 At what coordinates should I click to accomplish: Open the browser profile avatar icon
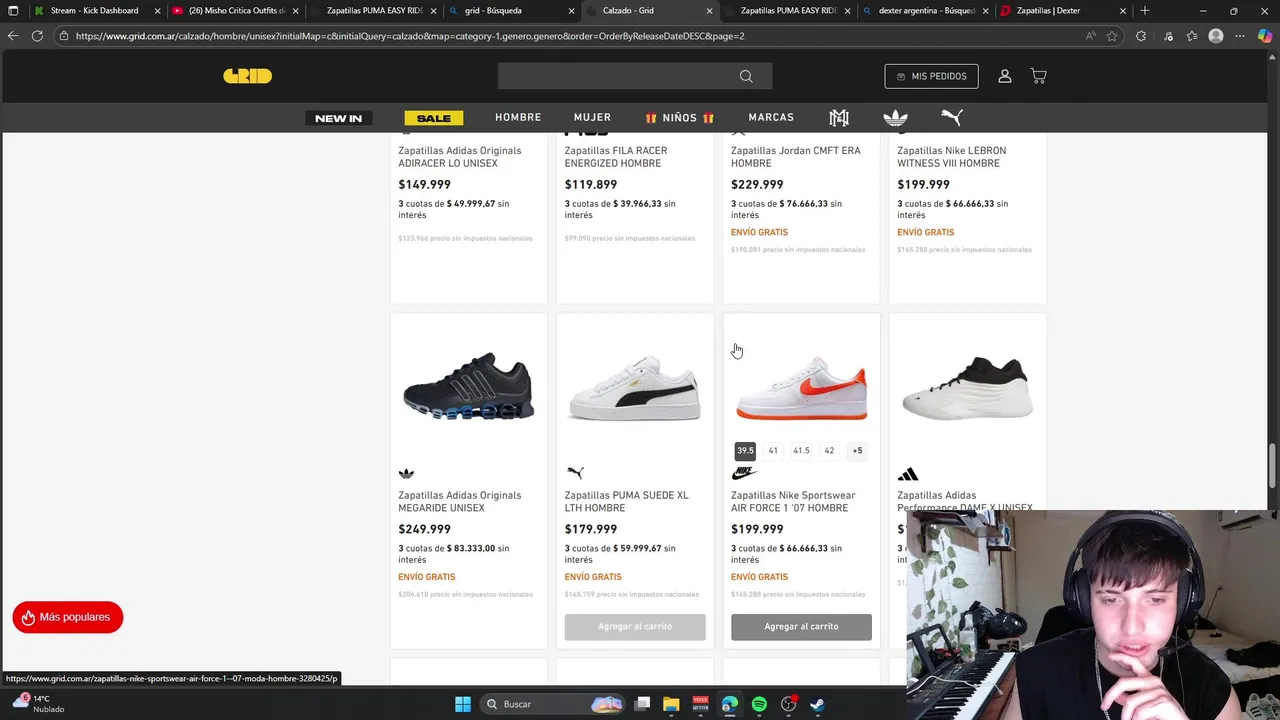pyautogui.click(x=1216, y=36)
